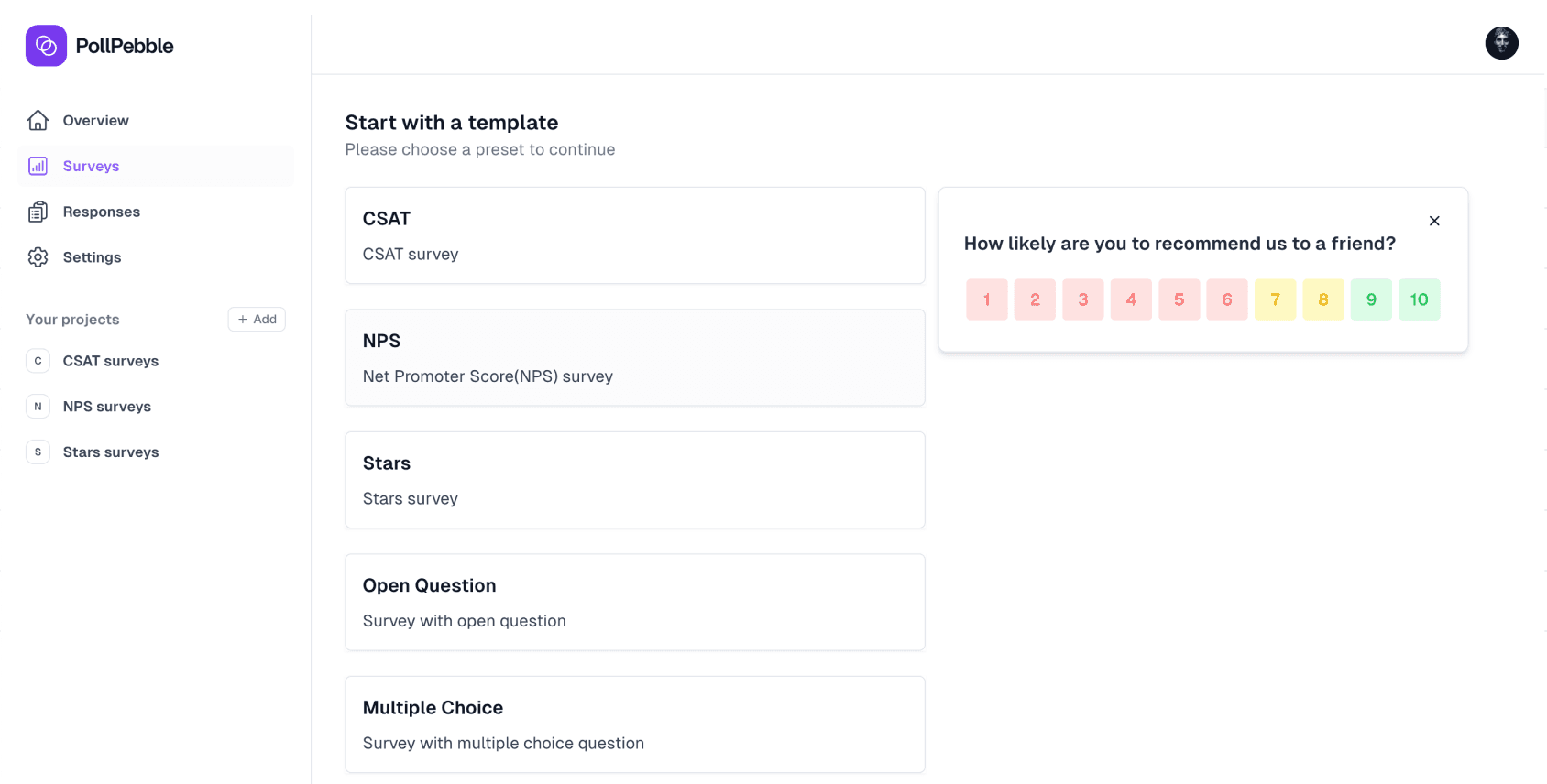The width and height of the screenshot is (1547, 784).
Task: Select the Net Promoter Score template
Action: click(x=634, y=357)
